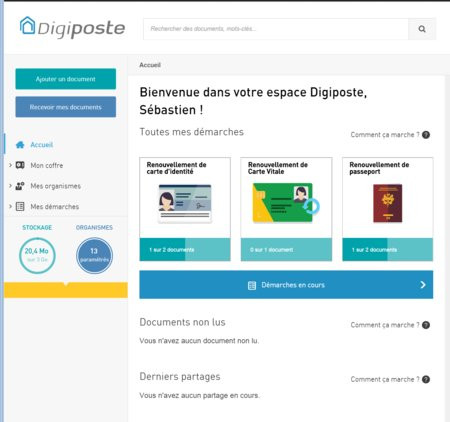Image resolution: width=450 pixels, height=422 pixels.
Task: Click the document search input field
Action: (x=276, y=29)
